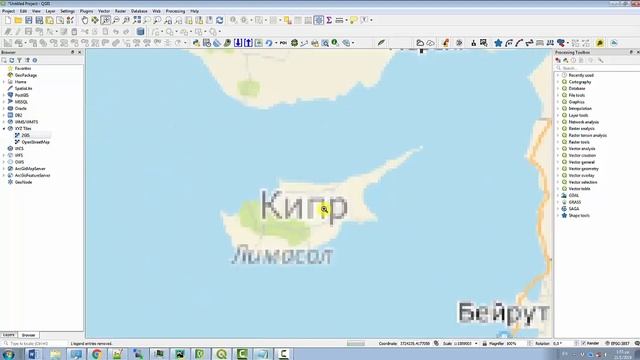Collapse the XYZ Tiles tree node
Screen dimensions: 640x360
tap(4, 129)
